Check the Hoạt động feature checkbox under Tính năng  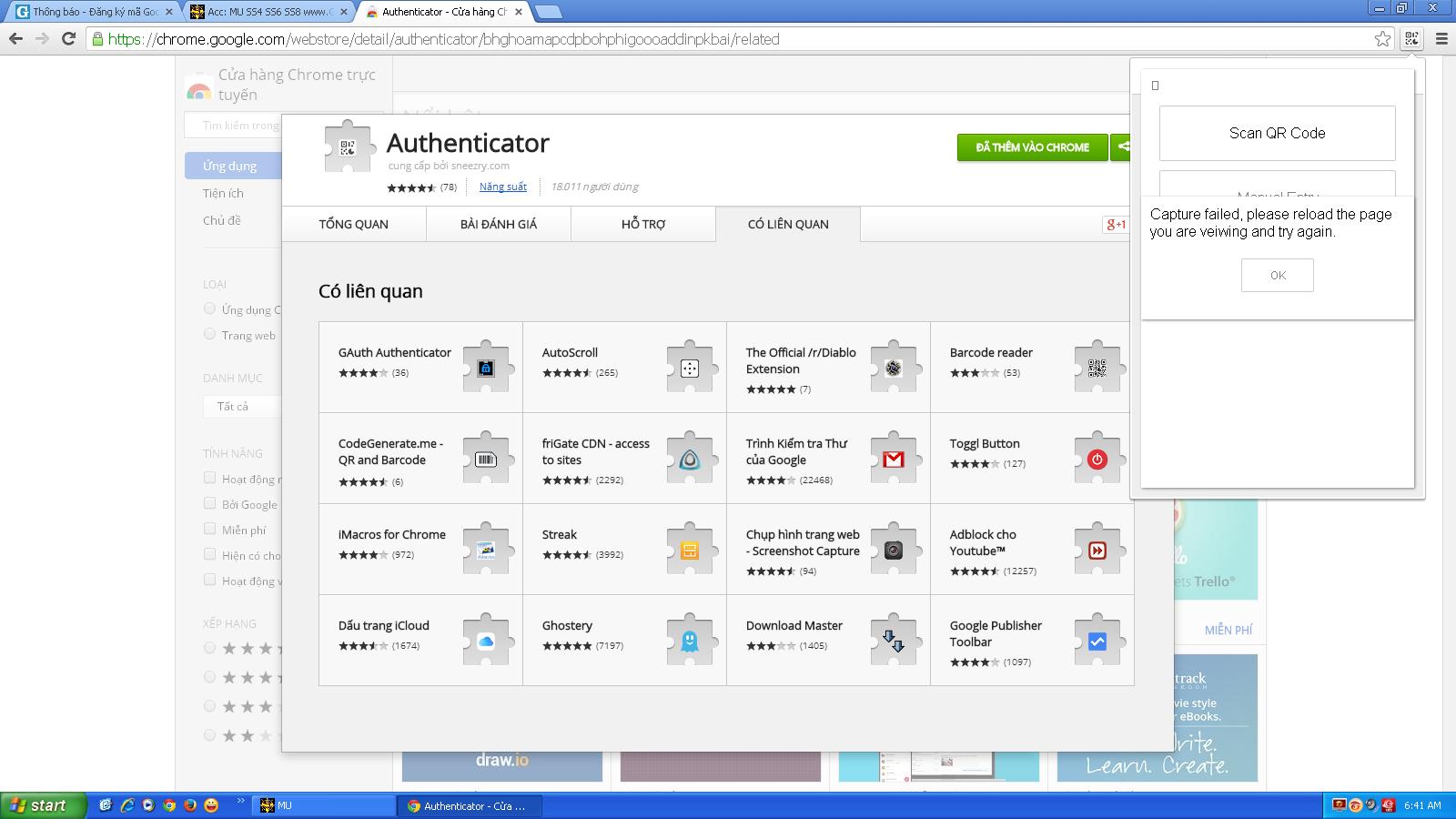[209, 478]
